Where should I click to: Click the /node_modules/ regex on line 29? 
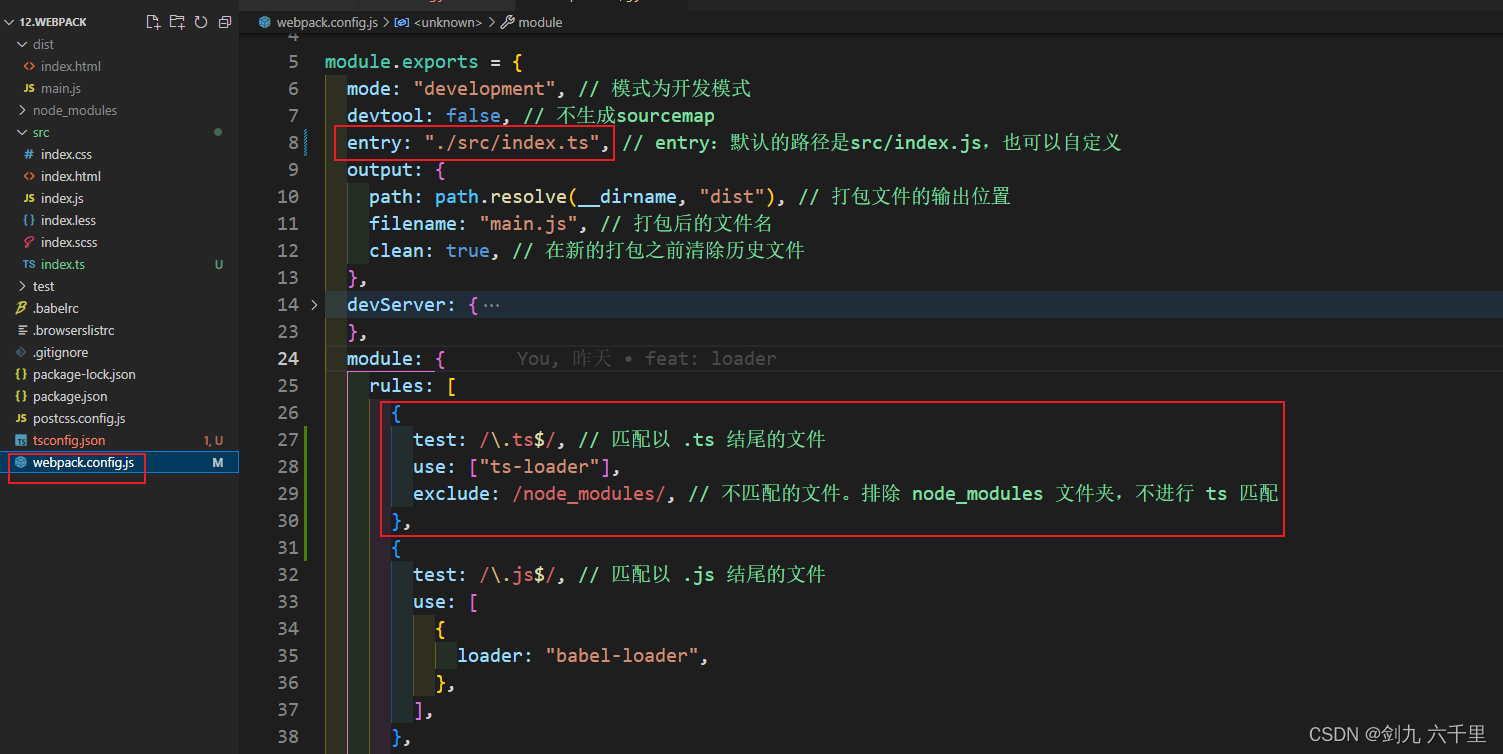(x=589, y=494)
